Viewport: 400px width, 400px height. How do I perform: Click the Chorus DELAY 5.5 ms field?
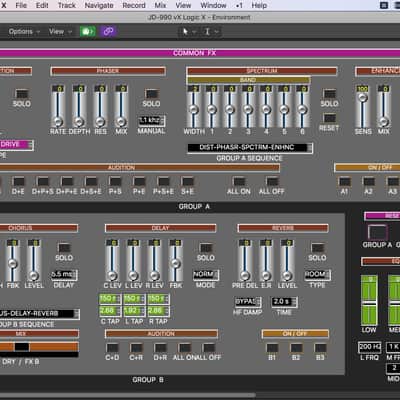coord(64,274)
